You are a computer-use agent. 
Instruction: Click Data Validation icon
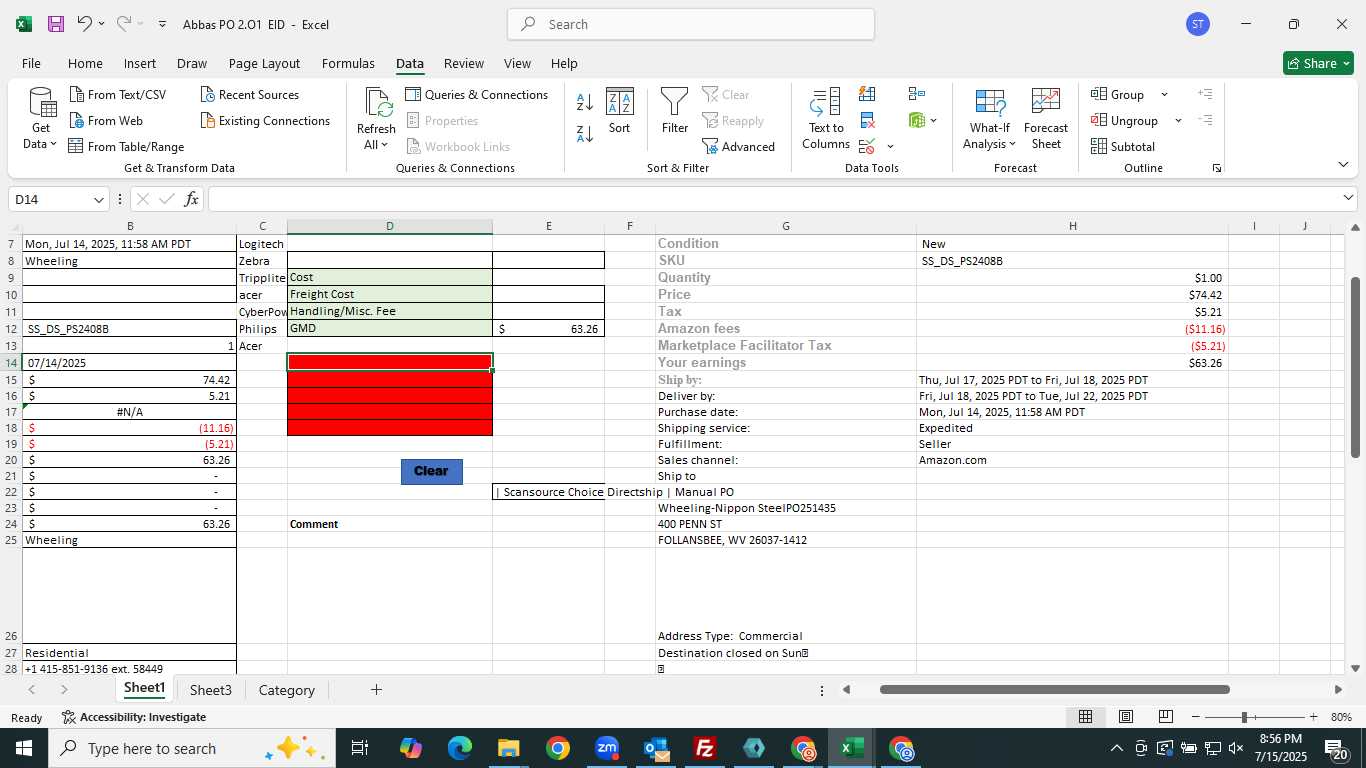click(866, 146)
